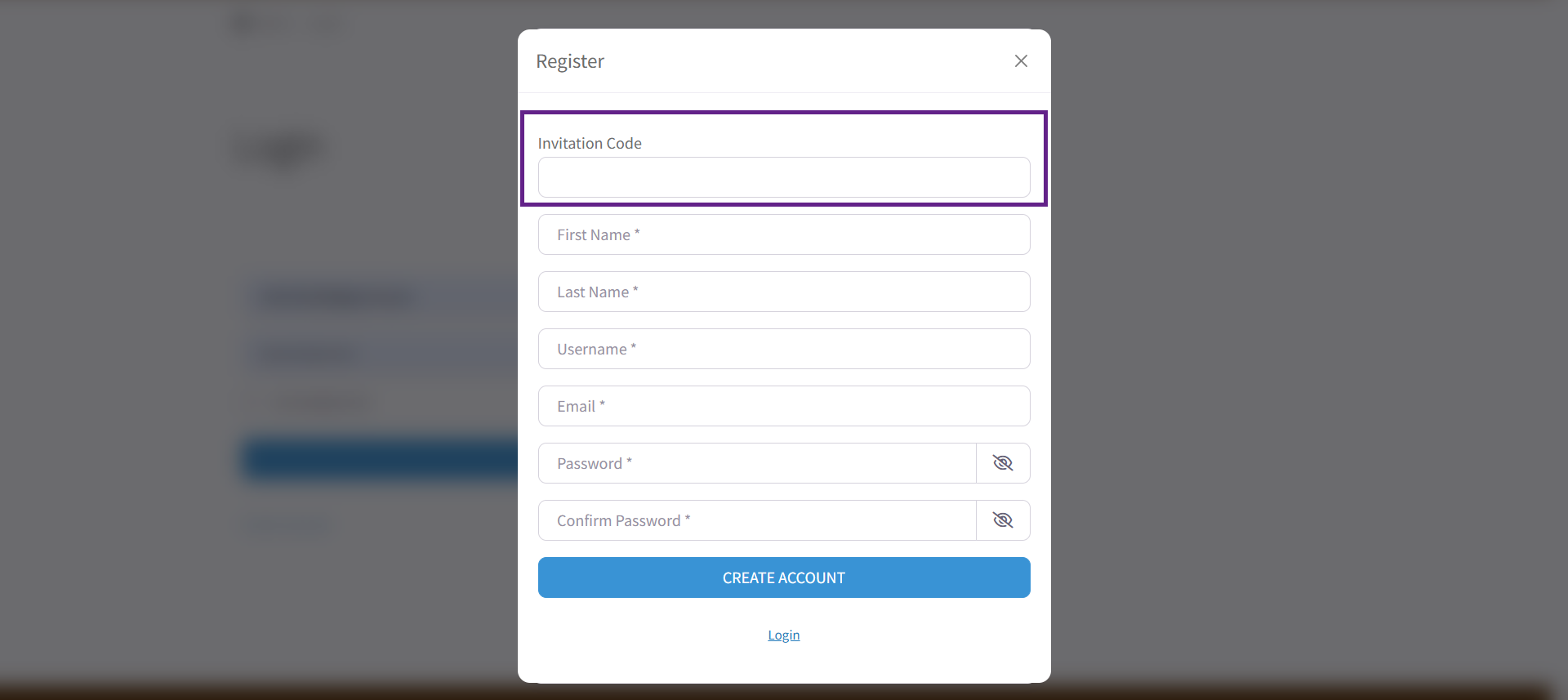Open the Login link below the form
1568x700 pixels.
click(x=783, y=635)
